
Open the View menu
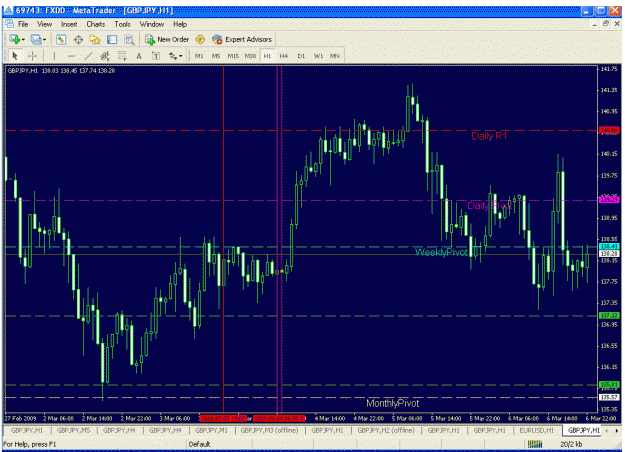click(x=45, y=24)
